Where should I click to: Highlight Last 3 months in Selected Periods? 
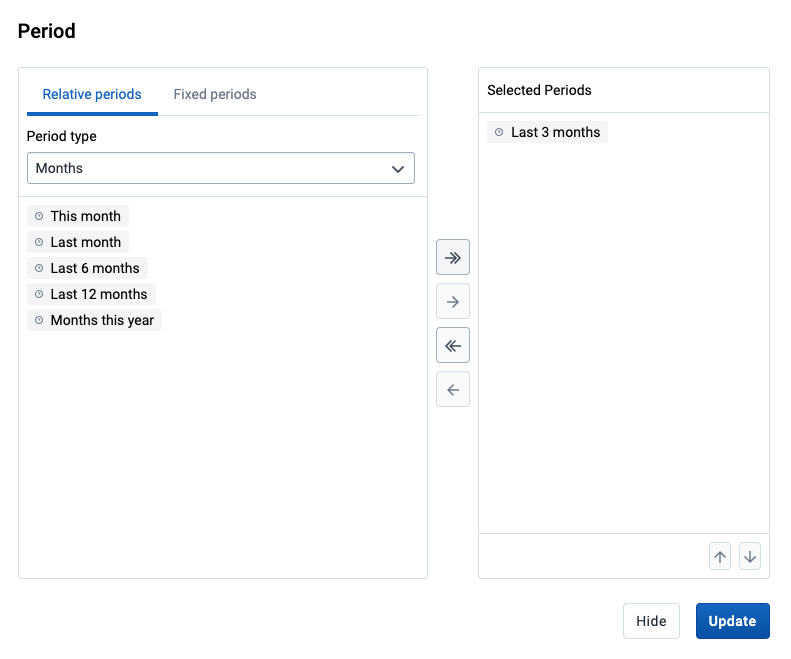(x=547, y=132)
